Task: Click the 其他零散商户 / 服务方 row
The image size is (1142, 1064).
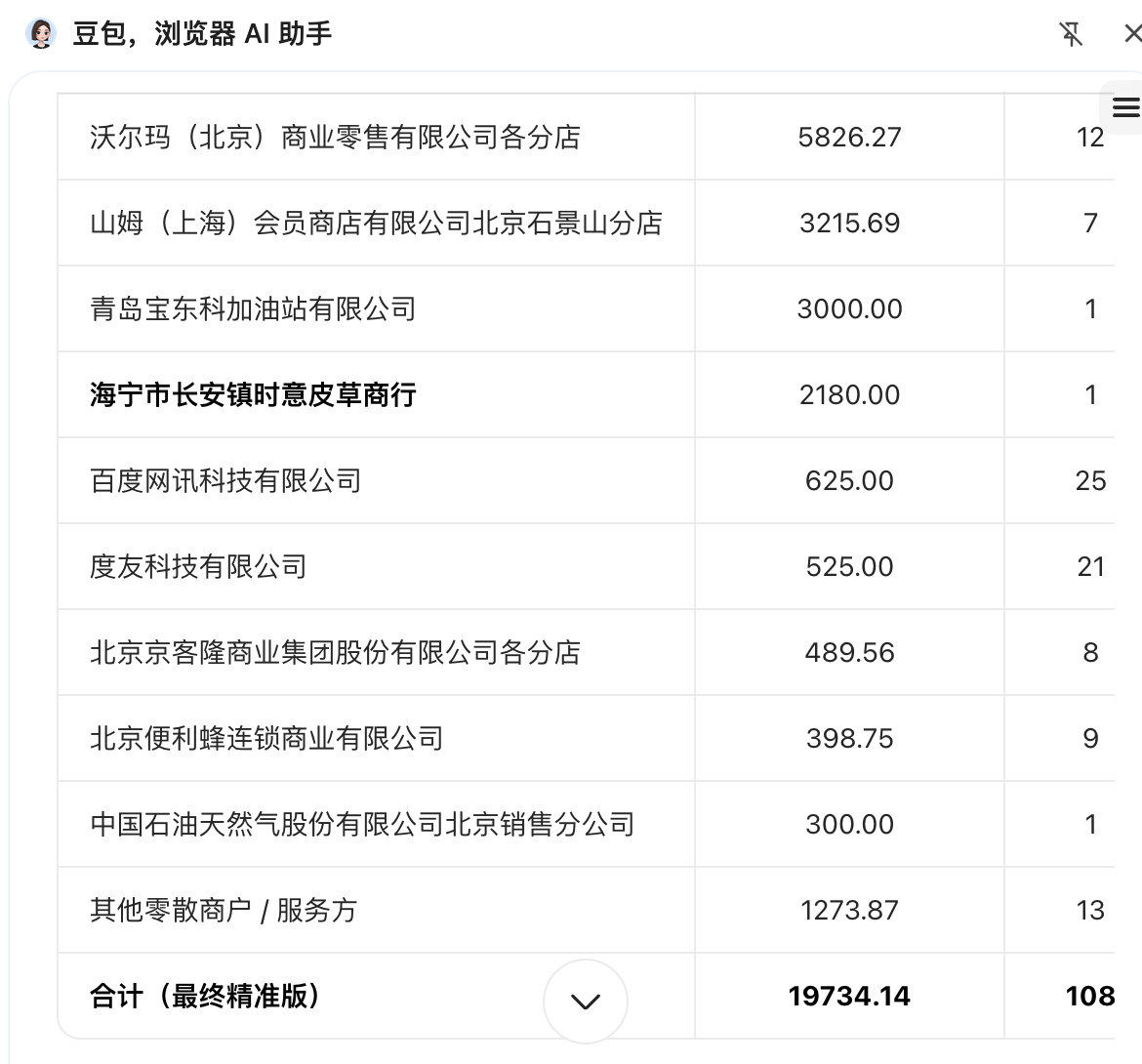Action: pyautogui.click(x=224, y=911)
